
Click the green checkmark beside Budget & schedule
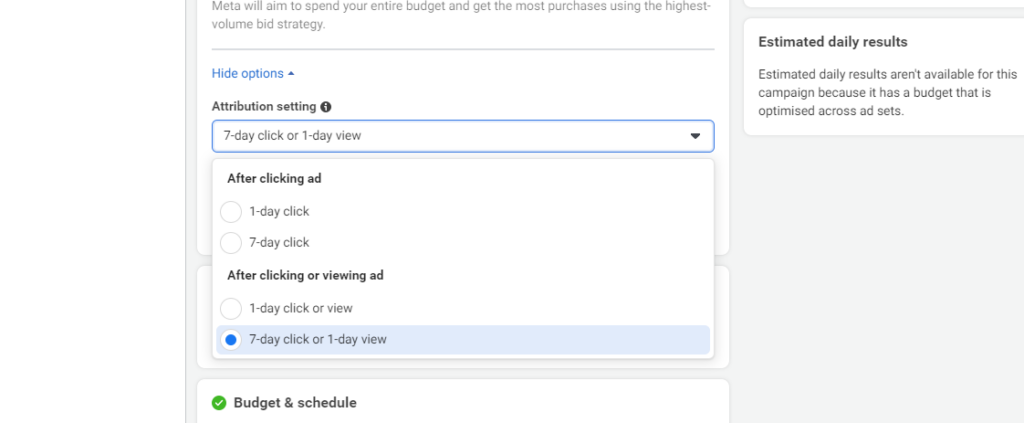[x=219, y=403]
